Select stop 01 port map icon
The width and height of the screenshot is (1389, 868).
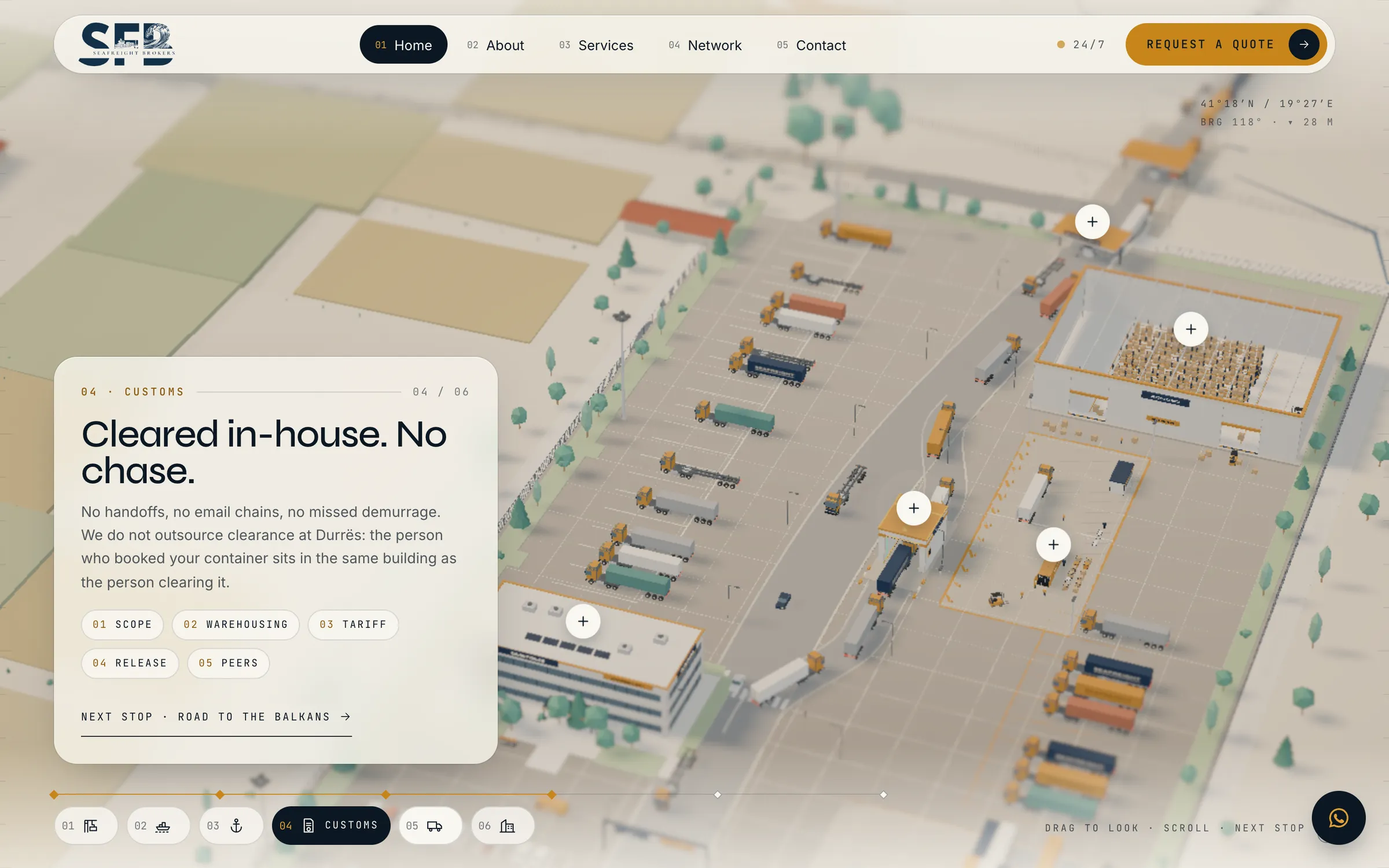coord(86,826)
